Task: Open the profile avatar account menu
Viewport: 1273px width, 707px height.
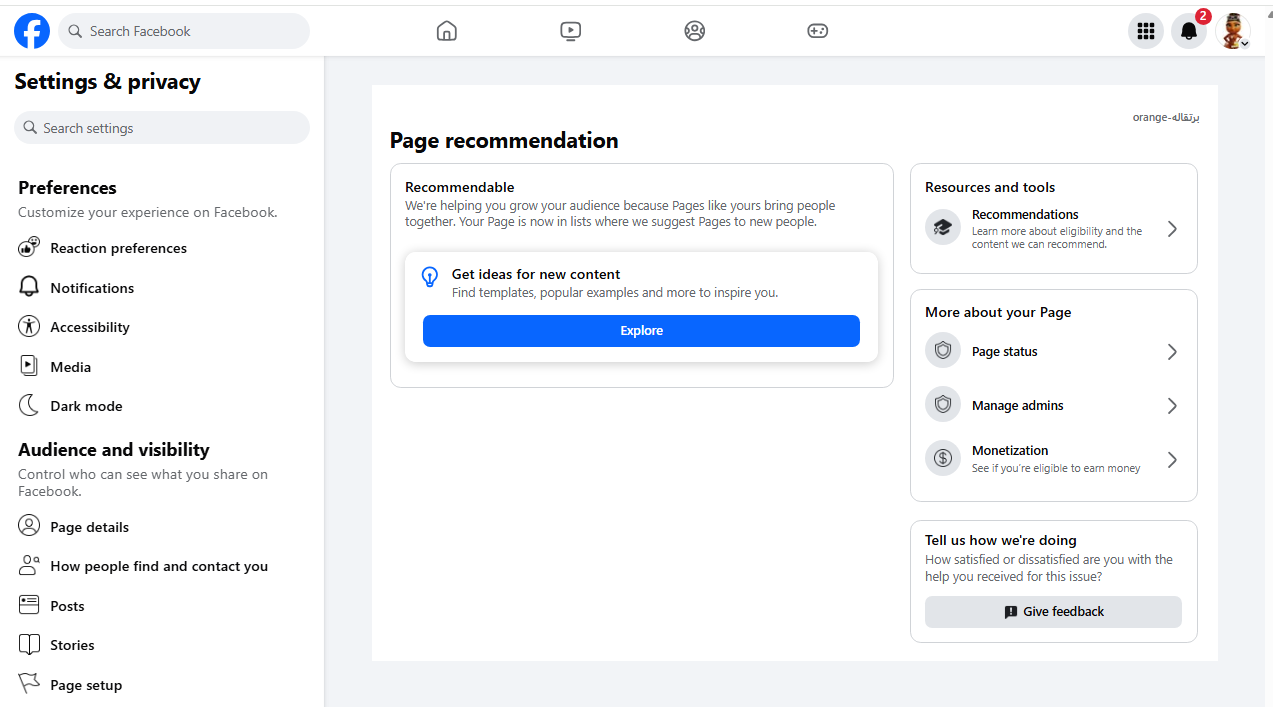Action: click(1233, 31)
